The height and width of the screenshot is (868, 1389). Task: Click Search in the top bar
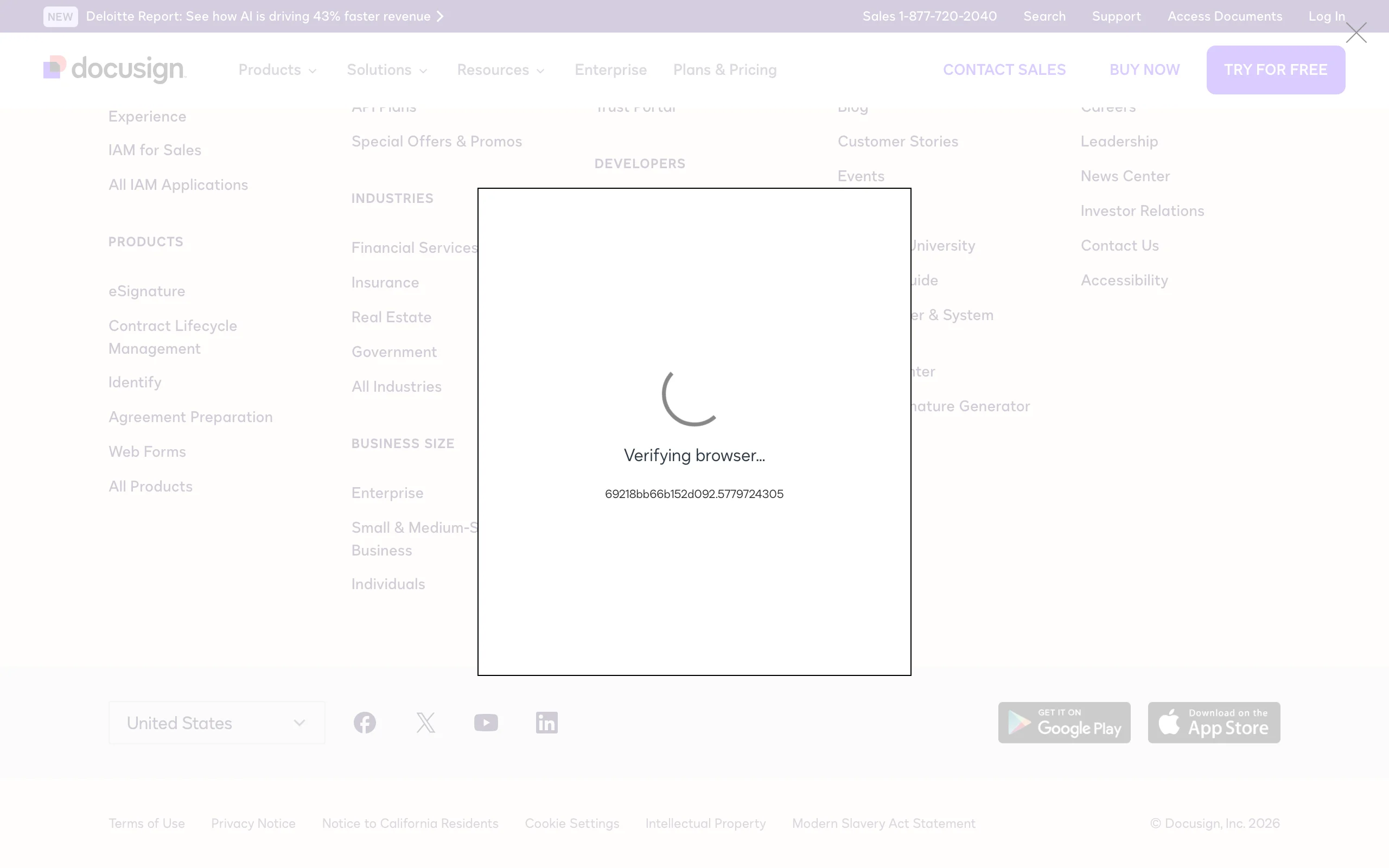1044,16
